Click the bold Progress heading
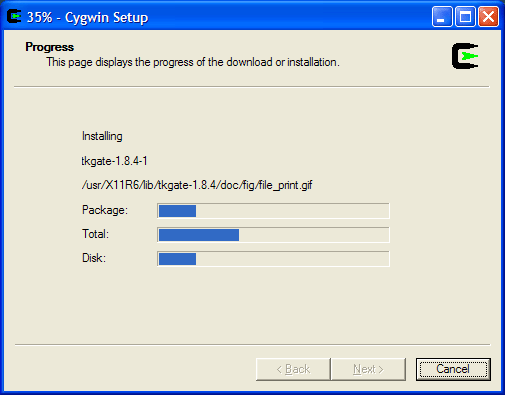Screen dimensions: 505x395 50,47
